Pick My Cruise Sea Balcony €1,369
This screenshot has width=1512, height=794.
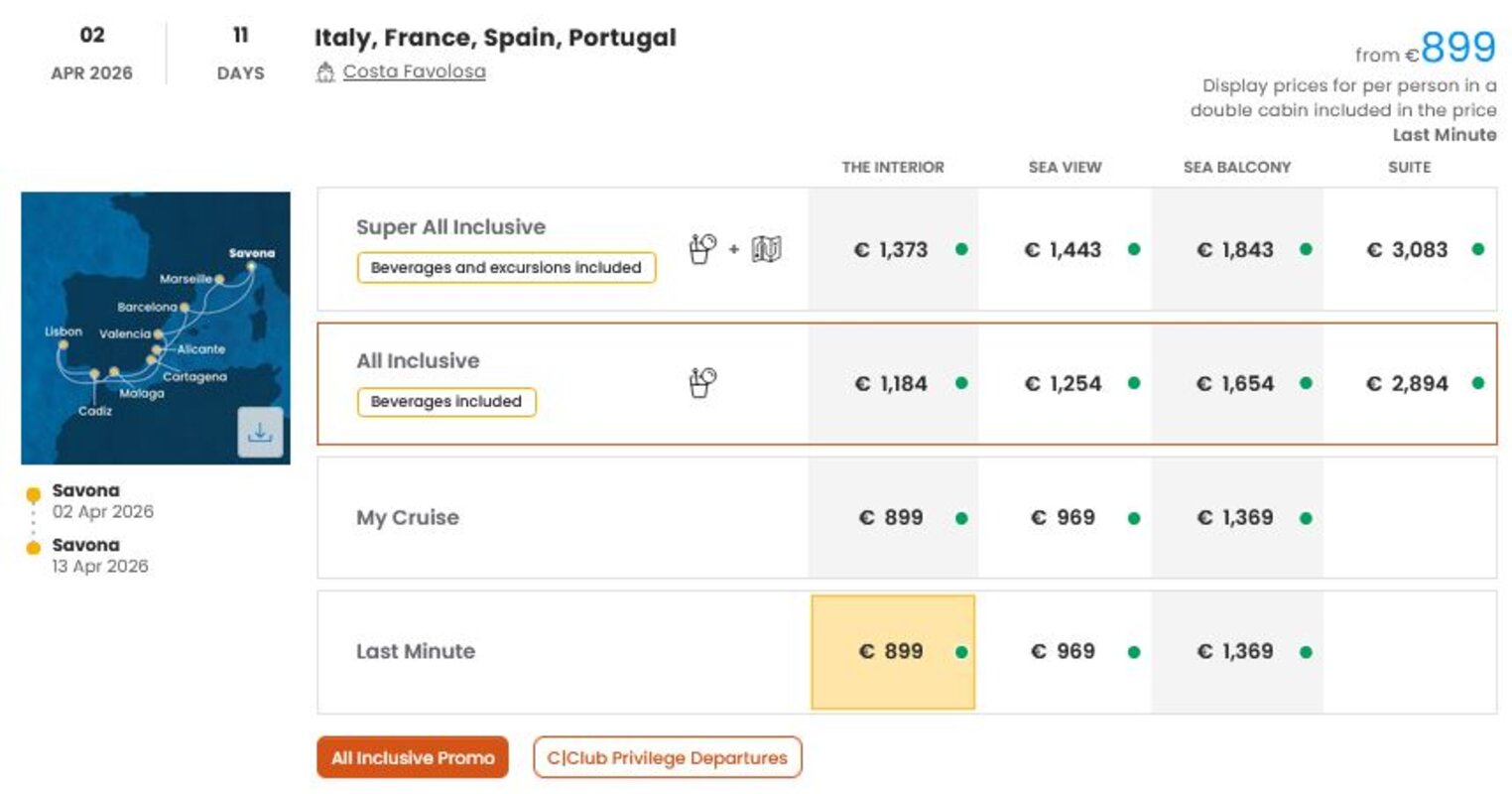pos(1235,518)
